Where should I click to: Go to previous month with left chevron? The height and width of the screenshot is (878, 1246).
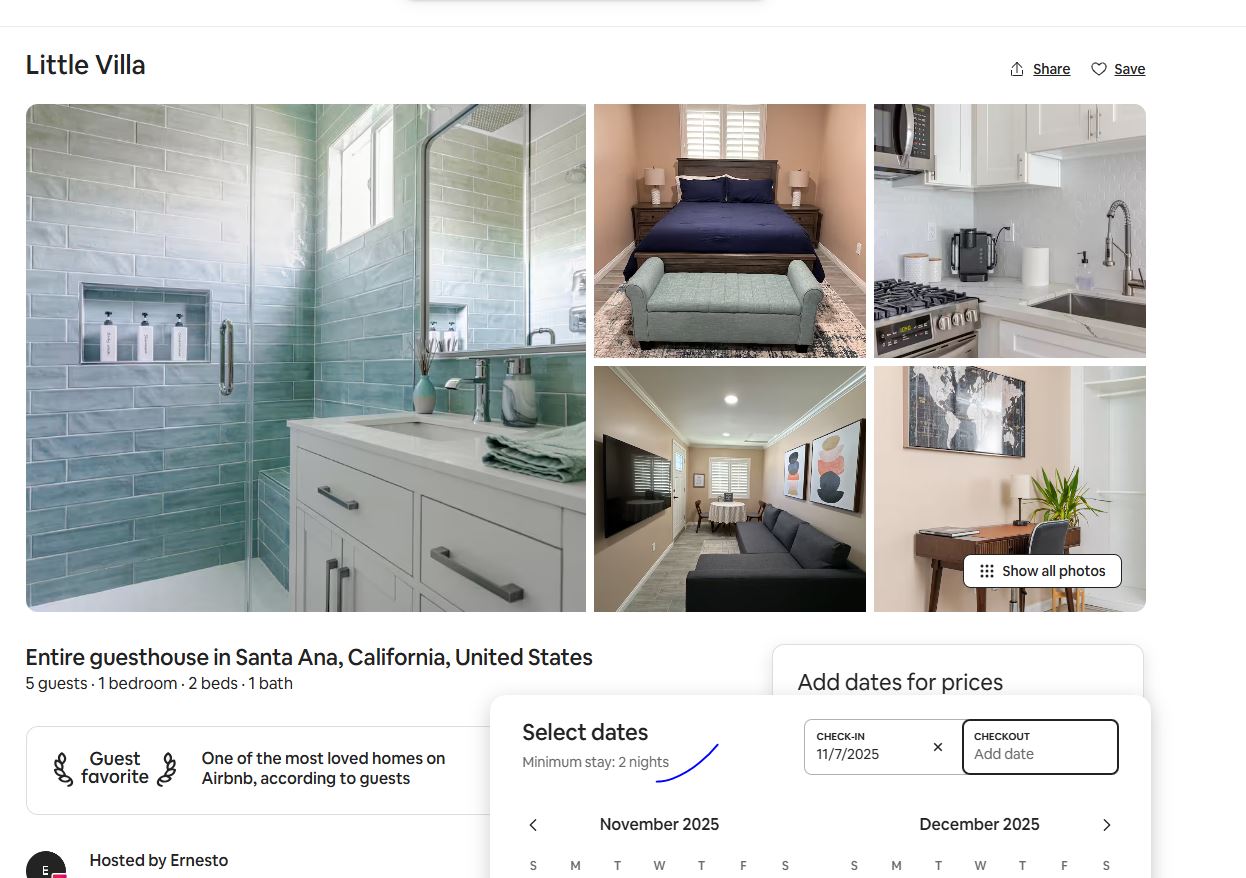click(x=533, y=825)
